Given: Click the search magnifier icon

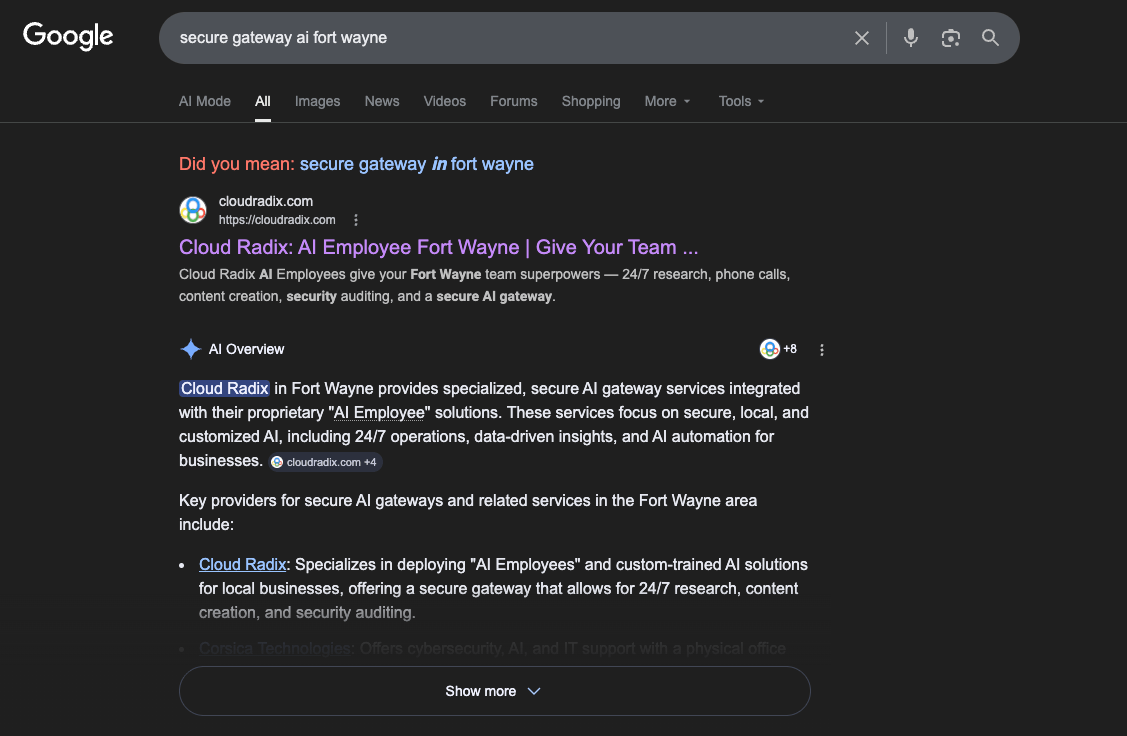Looking at the screenshot, I should (x=990, y=37).
